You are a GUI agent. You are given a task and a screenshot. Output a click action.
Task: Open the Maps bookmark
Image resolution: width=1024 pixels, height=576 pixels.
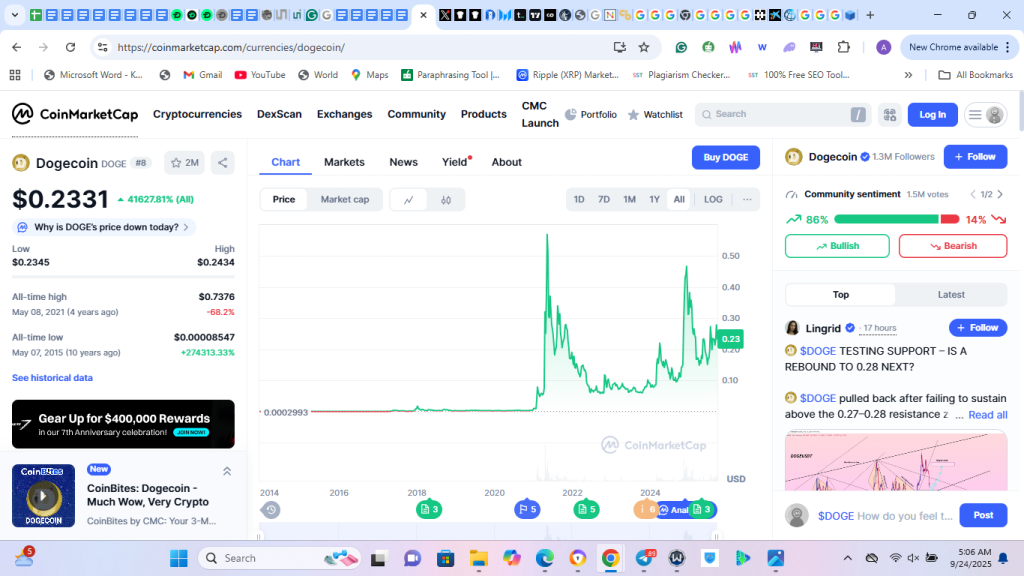tap(370, 75)
